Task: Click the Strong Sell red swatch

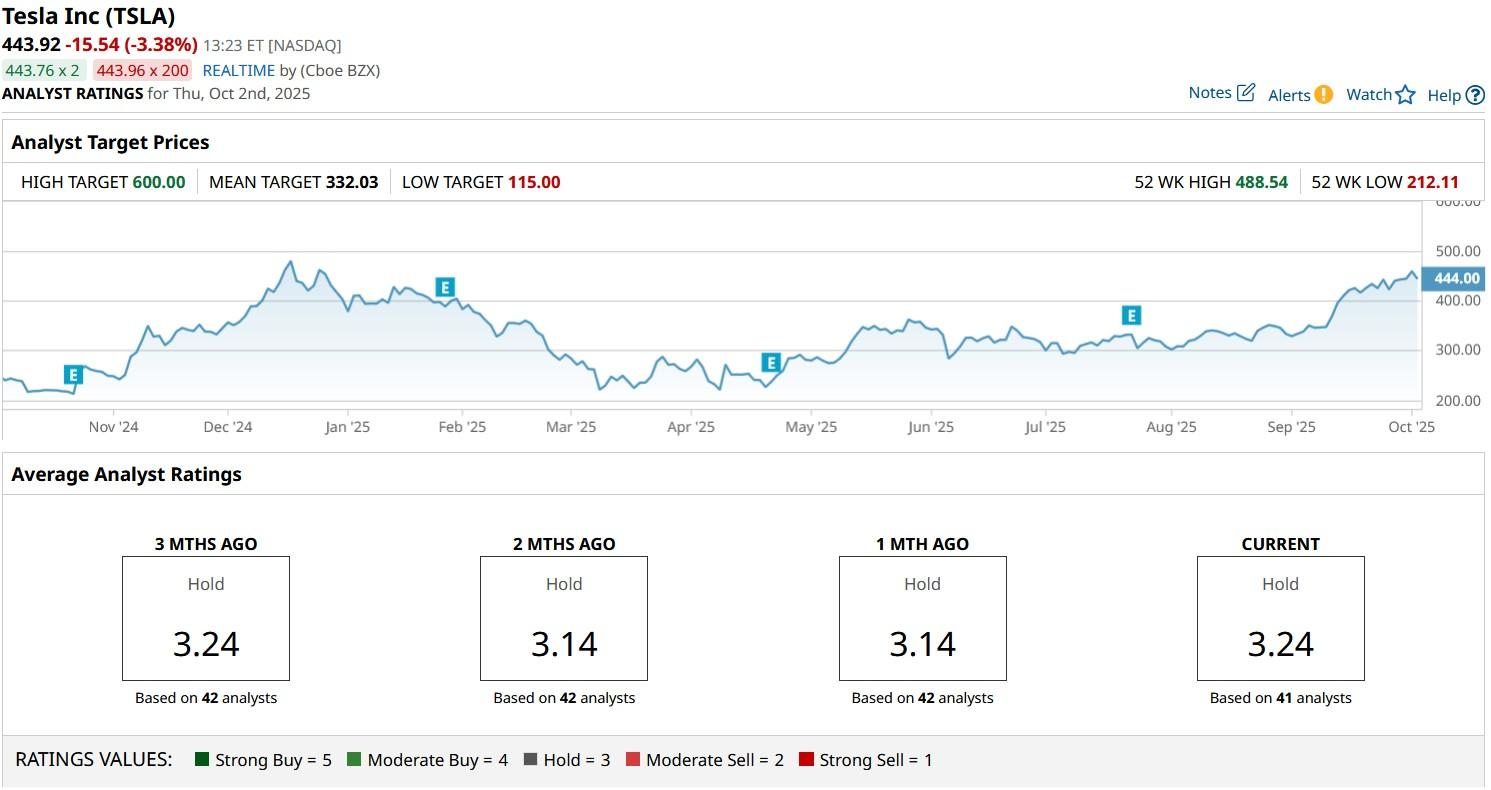Action: click(806, 760)
